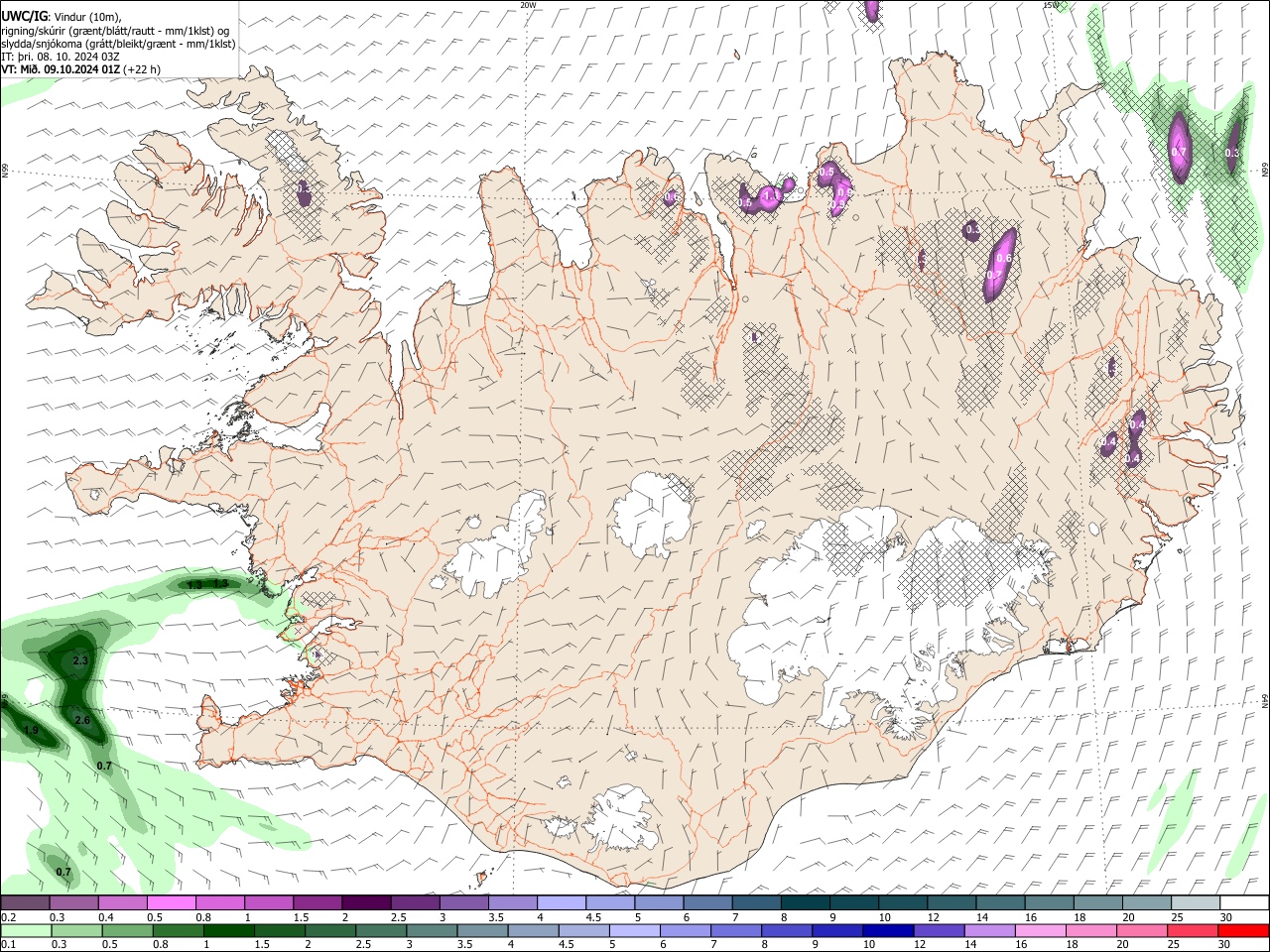1270x952 pixels.
Task: Select the crimson swatch at 25 in lower scale
Action: pos(1192,931)
